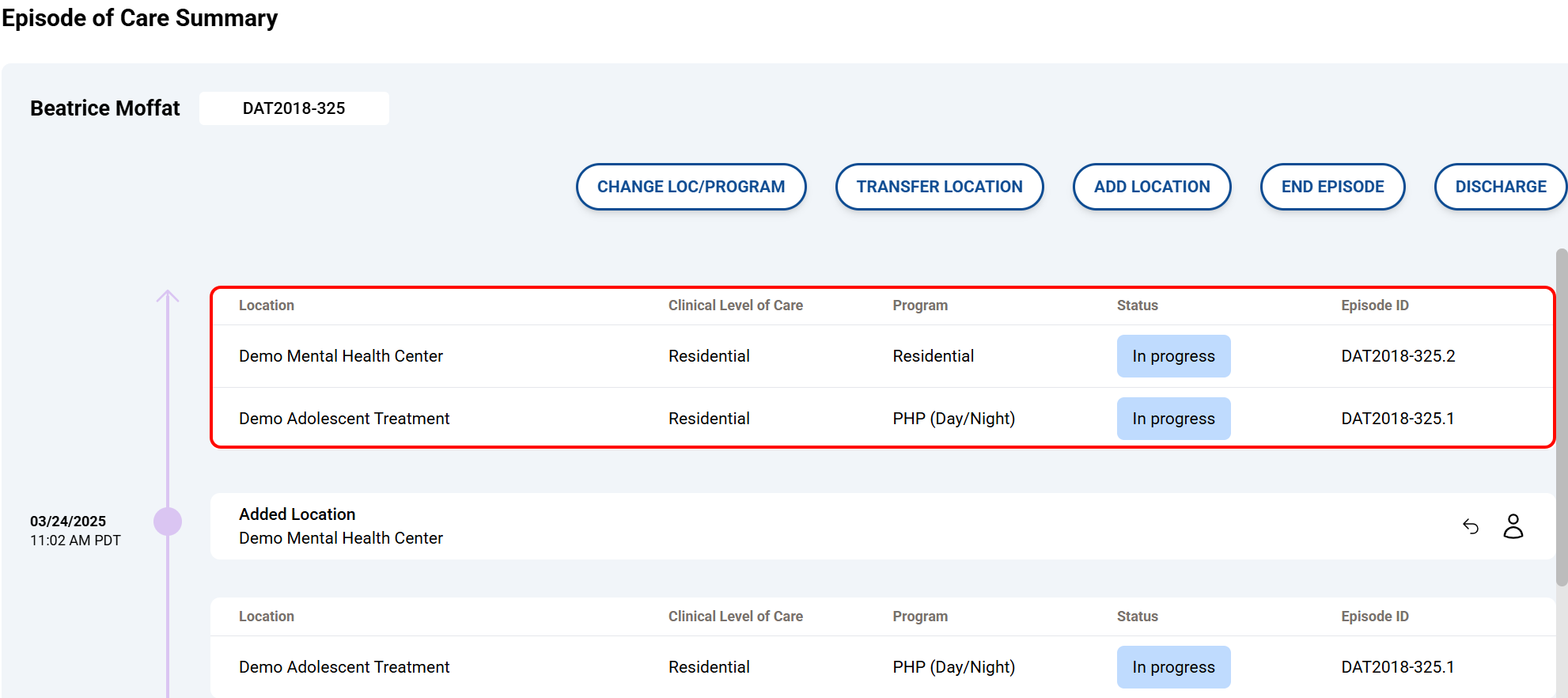Click the vertical scrollbar on the right
The width and height of the screenshot is (1568, 698).
(1561, 418)
